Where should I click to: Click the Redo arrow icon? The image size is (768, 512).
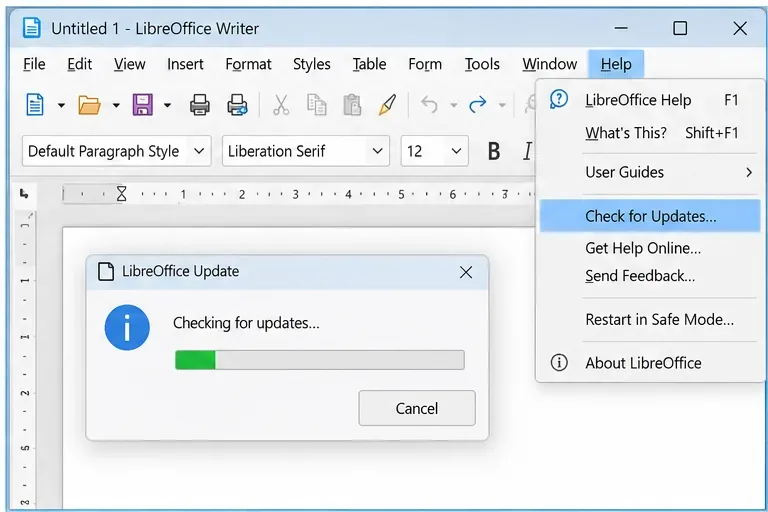[x=478, y=104]
